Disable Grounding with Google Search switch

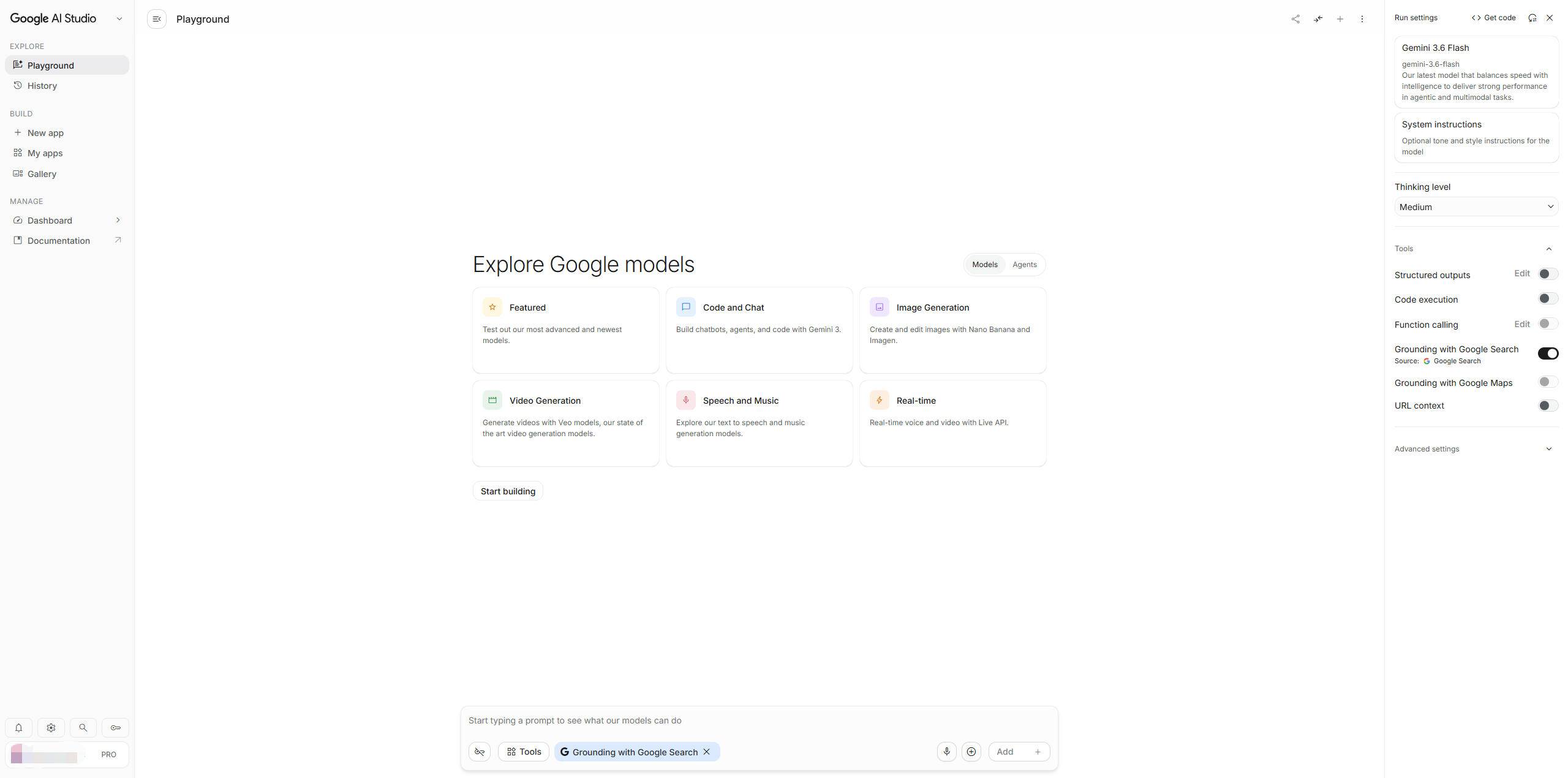(1548, 353)
